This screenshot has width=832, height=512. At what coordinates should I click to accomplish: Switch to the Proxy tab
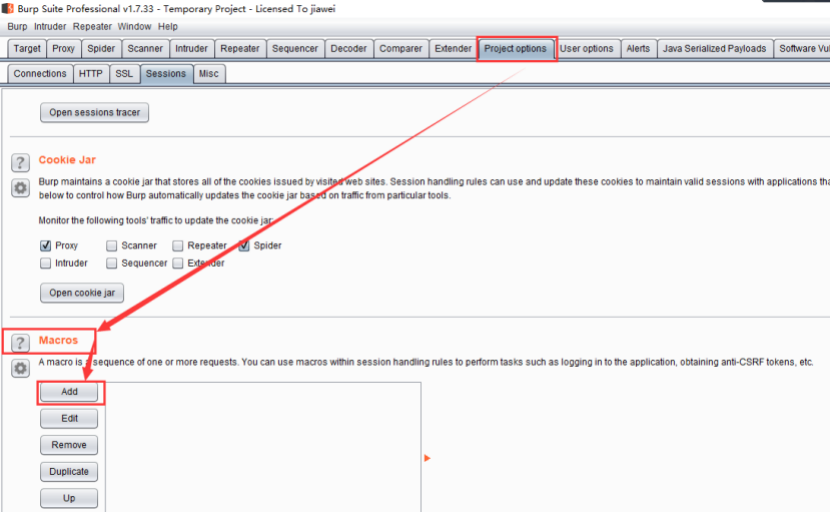coord(63,48)
